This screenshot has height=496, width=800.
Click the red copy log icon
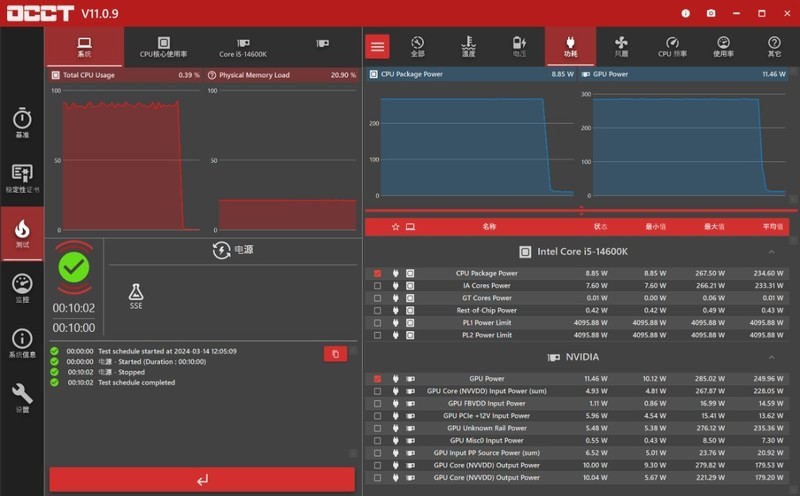coord(335,353)
